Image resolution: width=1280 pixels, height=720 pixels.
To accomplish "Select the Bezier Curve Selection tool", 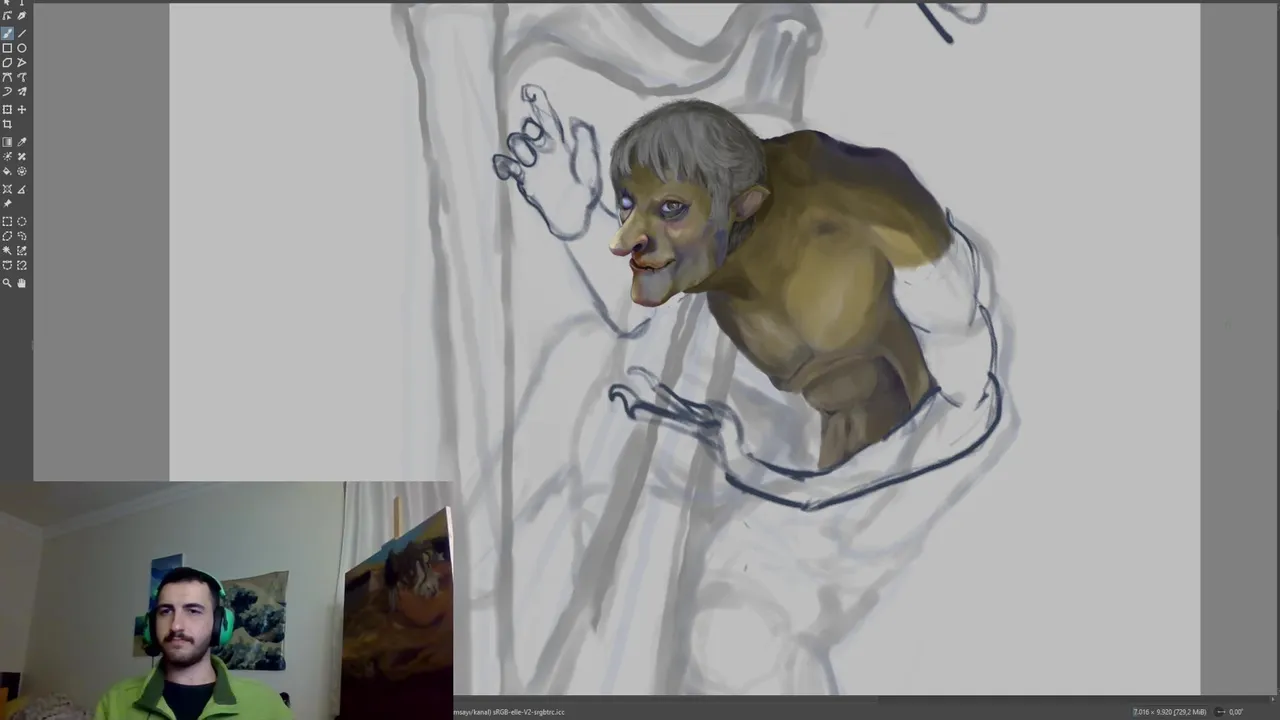I will tap(7, 265).
